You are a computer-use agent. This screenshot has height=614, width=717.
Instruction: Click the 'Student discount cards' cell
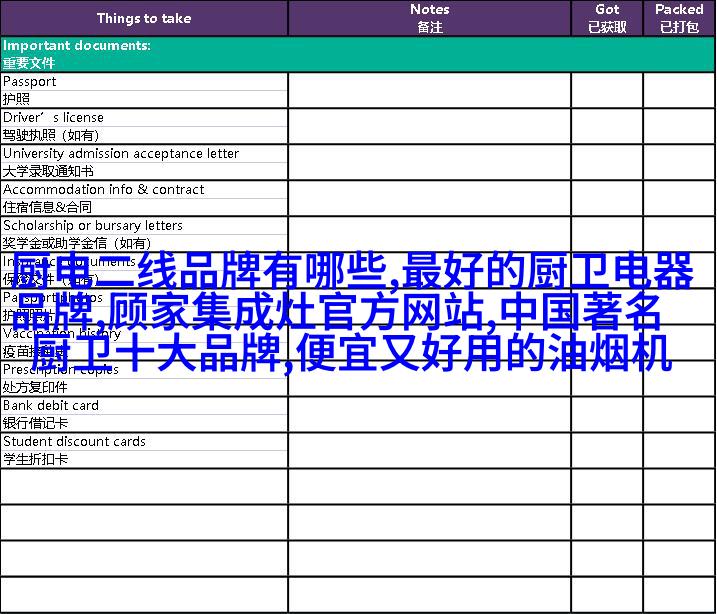(x=144, y=442)
